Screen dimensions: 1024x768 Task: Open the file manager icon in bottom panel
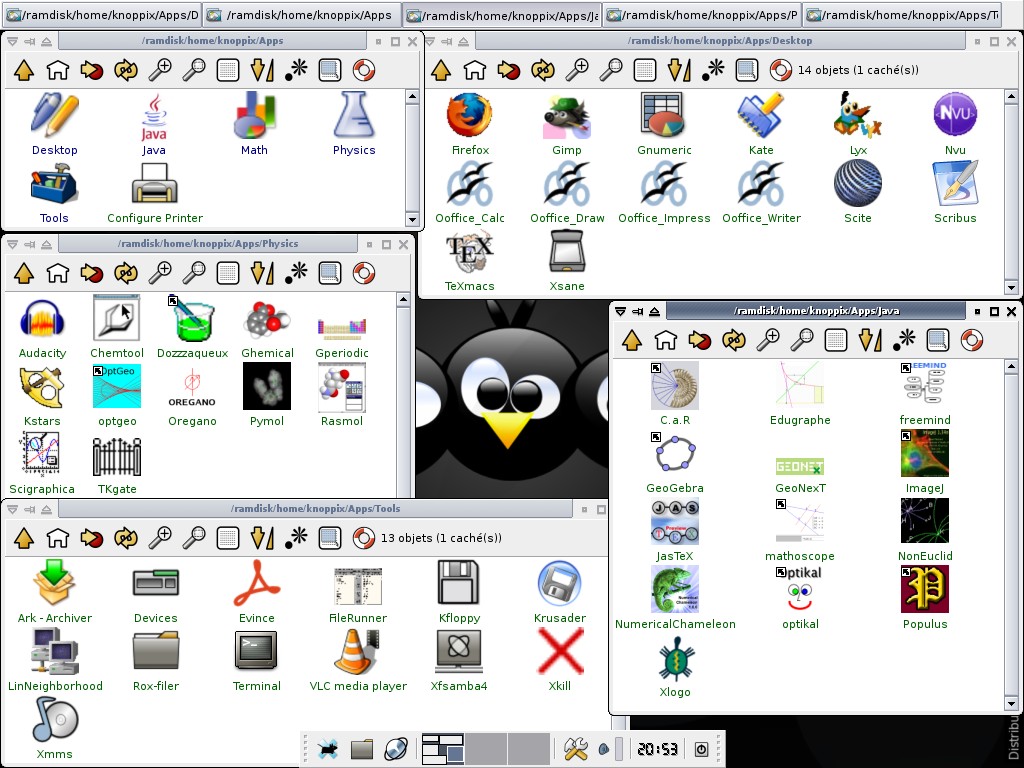362,748
